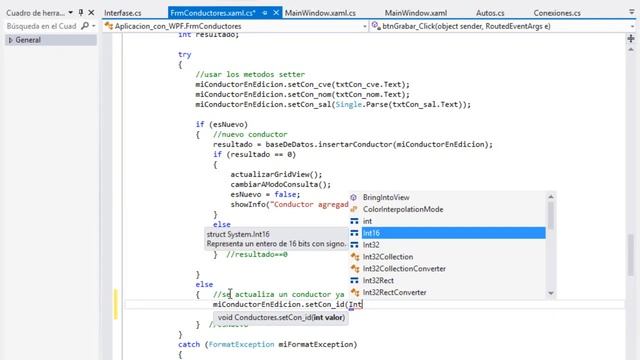Image resolution: width=640 pixels, height=360 pixels.
Task: Click the '//usar los metodos setter' comment
Action: [250, 74]
